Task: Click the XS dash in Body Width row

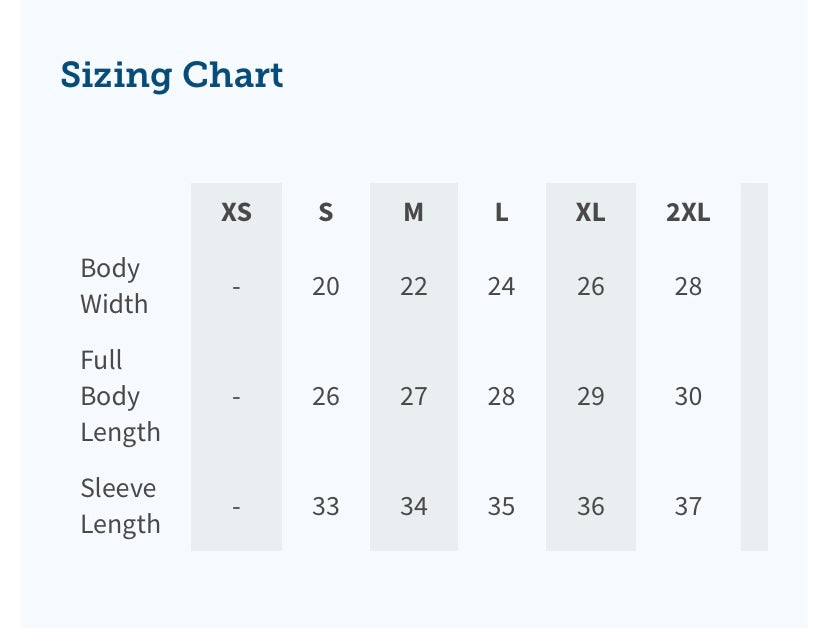Action: coord(236,287)
